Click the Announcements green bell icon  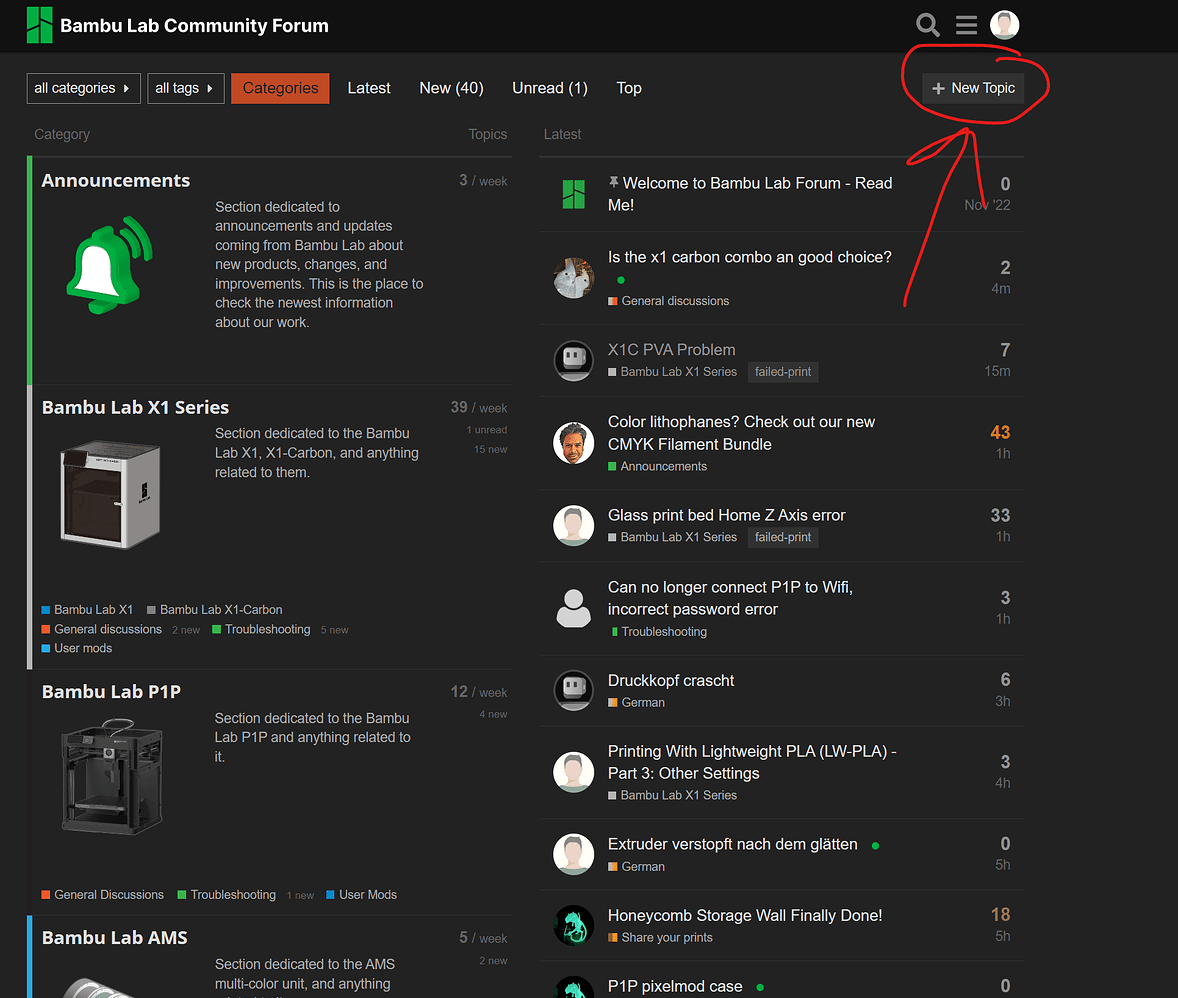pos(110,265)
